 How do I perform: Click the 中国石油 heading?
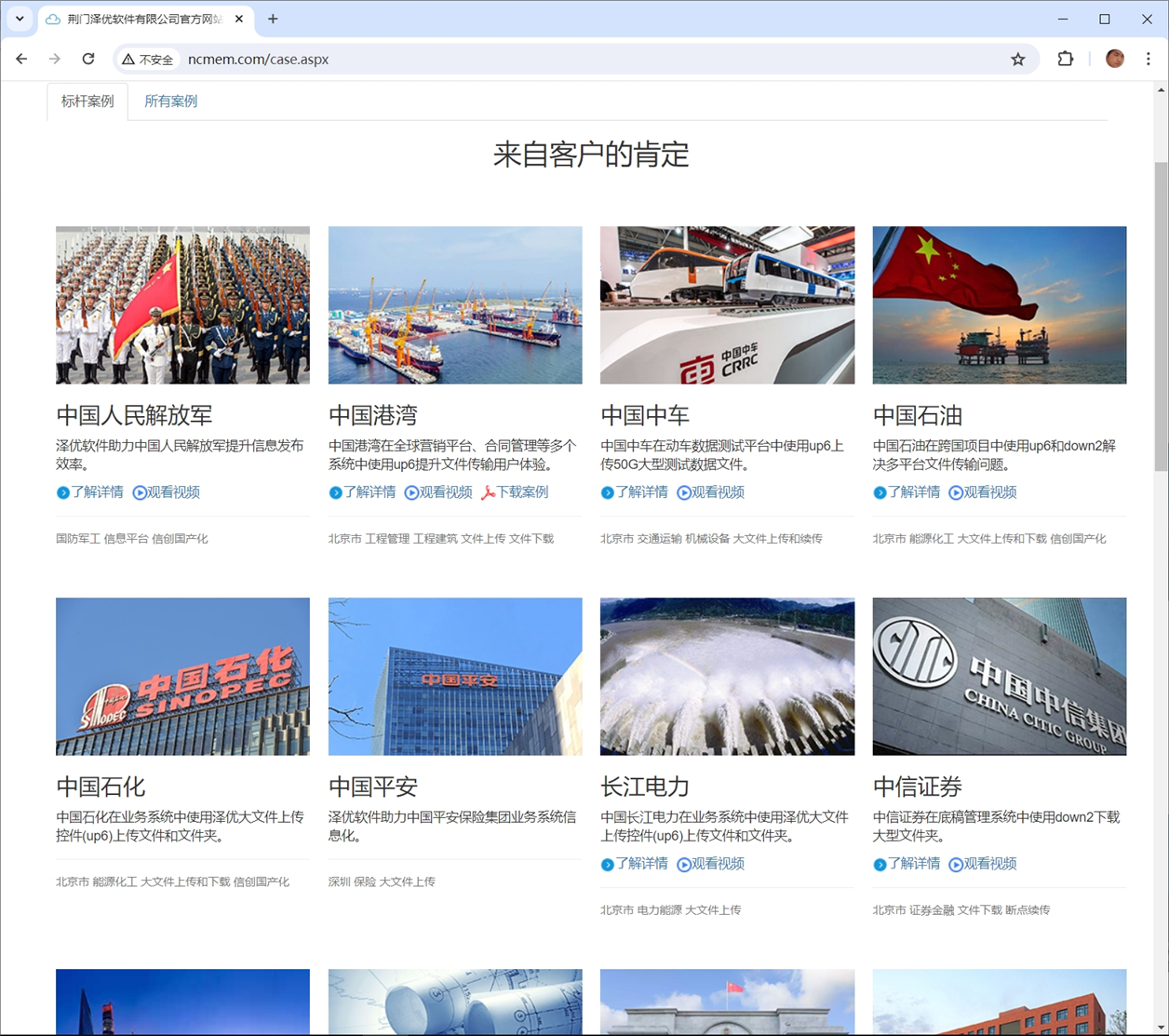pos(918,415)
